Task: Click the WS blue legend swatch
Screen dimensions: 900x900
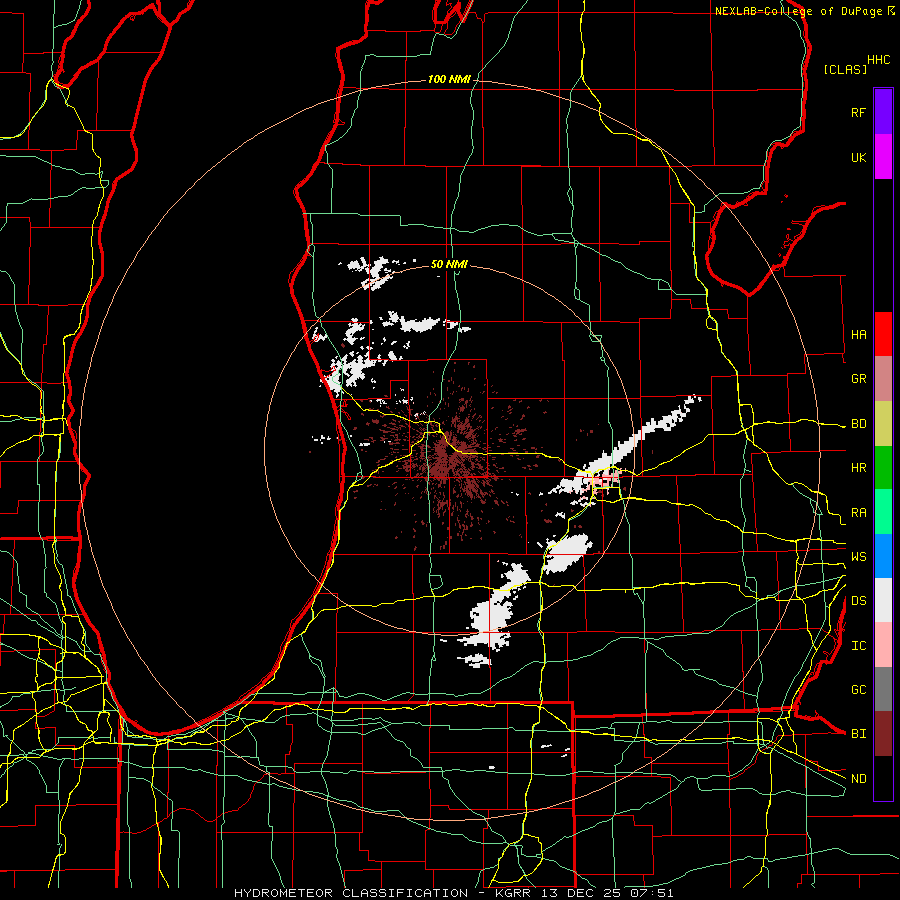Action: [883, 556]
